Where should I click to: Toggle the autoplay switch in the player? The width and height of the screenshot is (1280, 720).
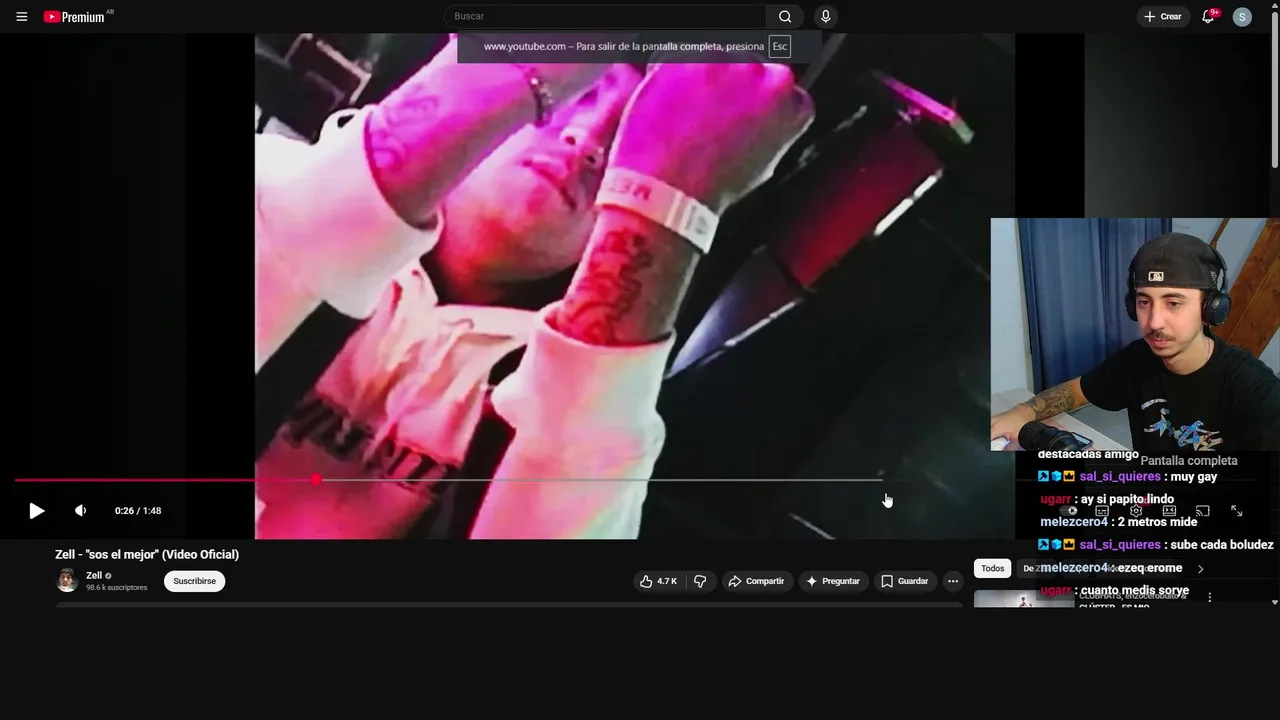point(1068,511)
